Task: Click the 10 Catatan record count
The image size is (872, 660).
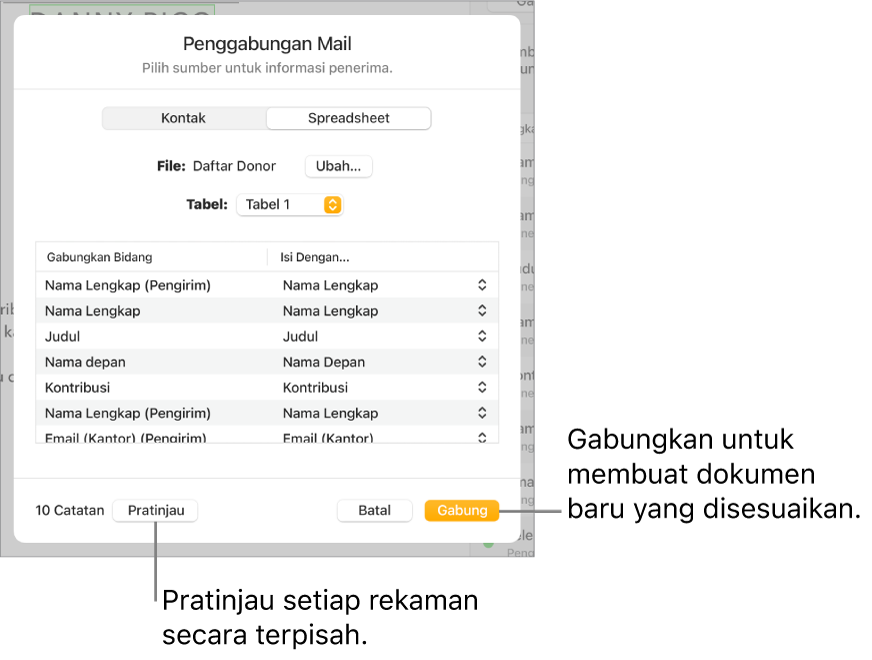Action: [70, 510]
